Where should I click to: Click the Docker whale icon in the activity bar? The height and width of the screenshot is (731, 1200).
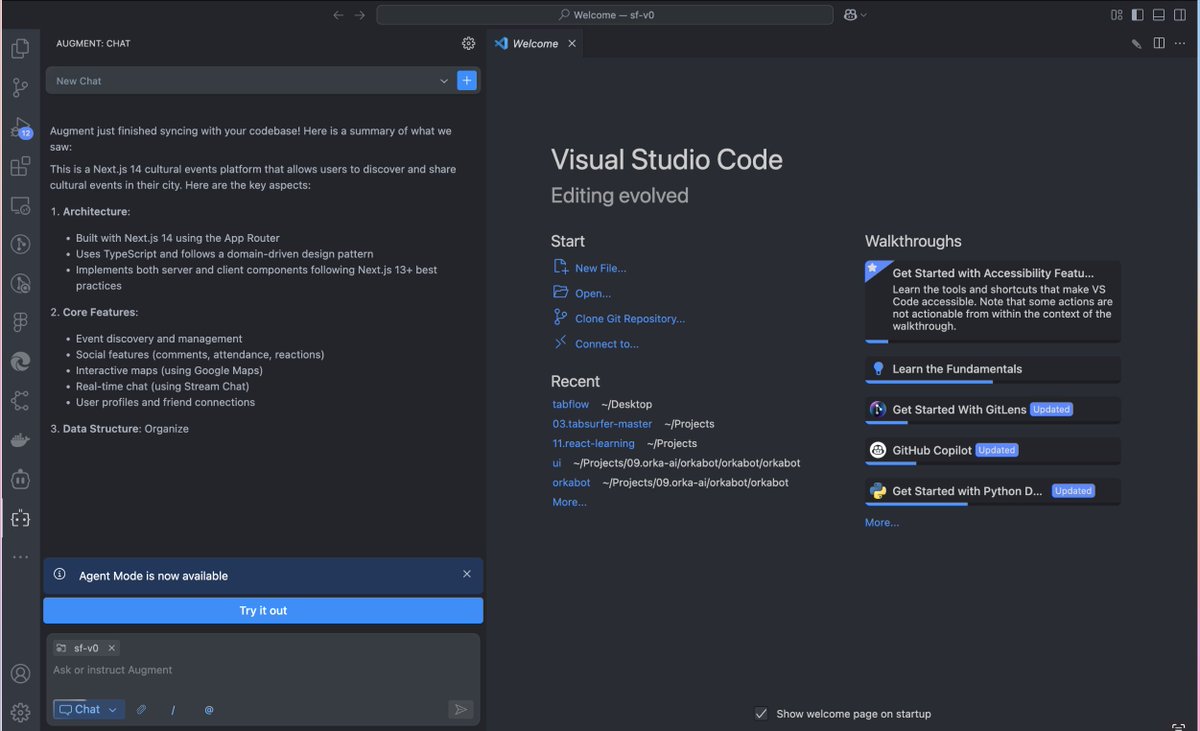pos(20,439)
